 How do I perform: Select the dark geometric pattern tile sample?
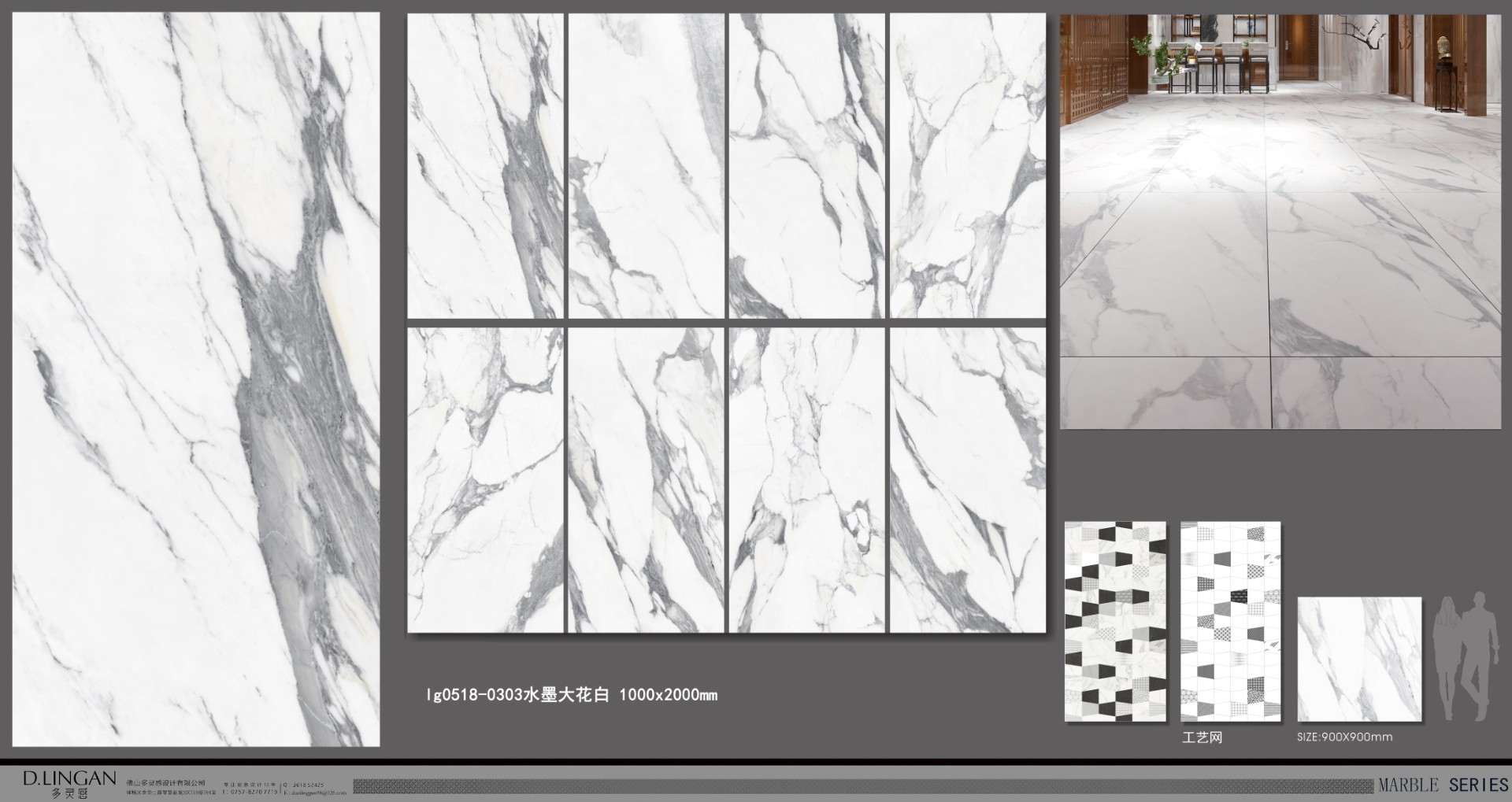[1115, 621]
